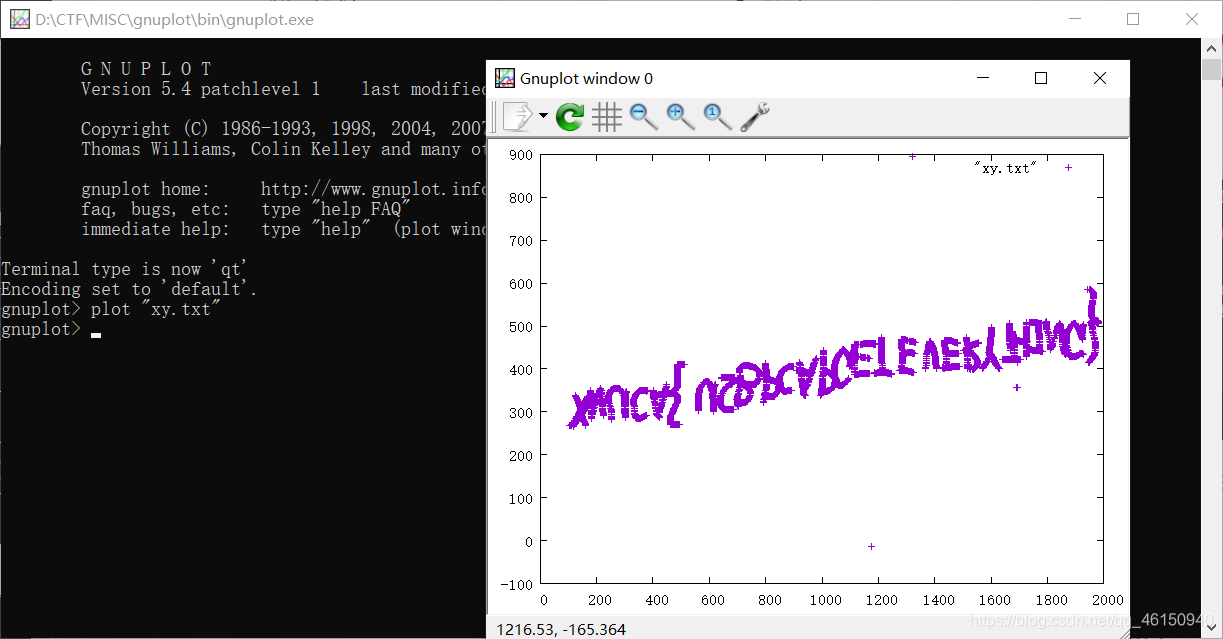Click the outlier data point near y=-10
This screenshot has height=639, width=1223.
pos(872,546)
